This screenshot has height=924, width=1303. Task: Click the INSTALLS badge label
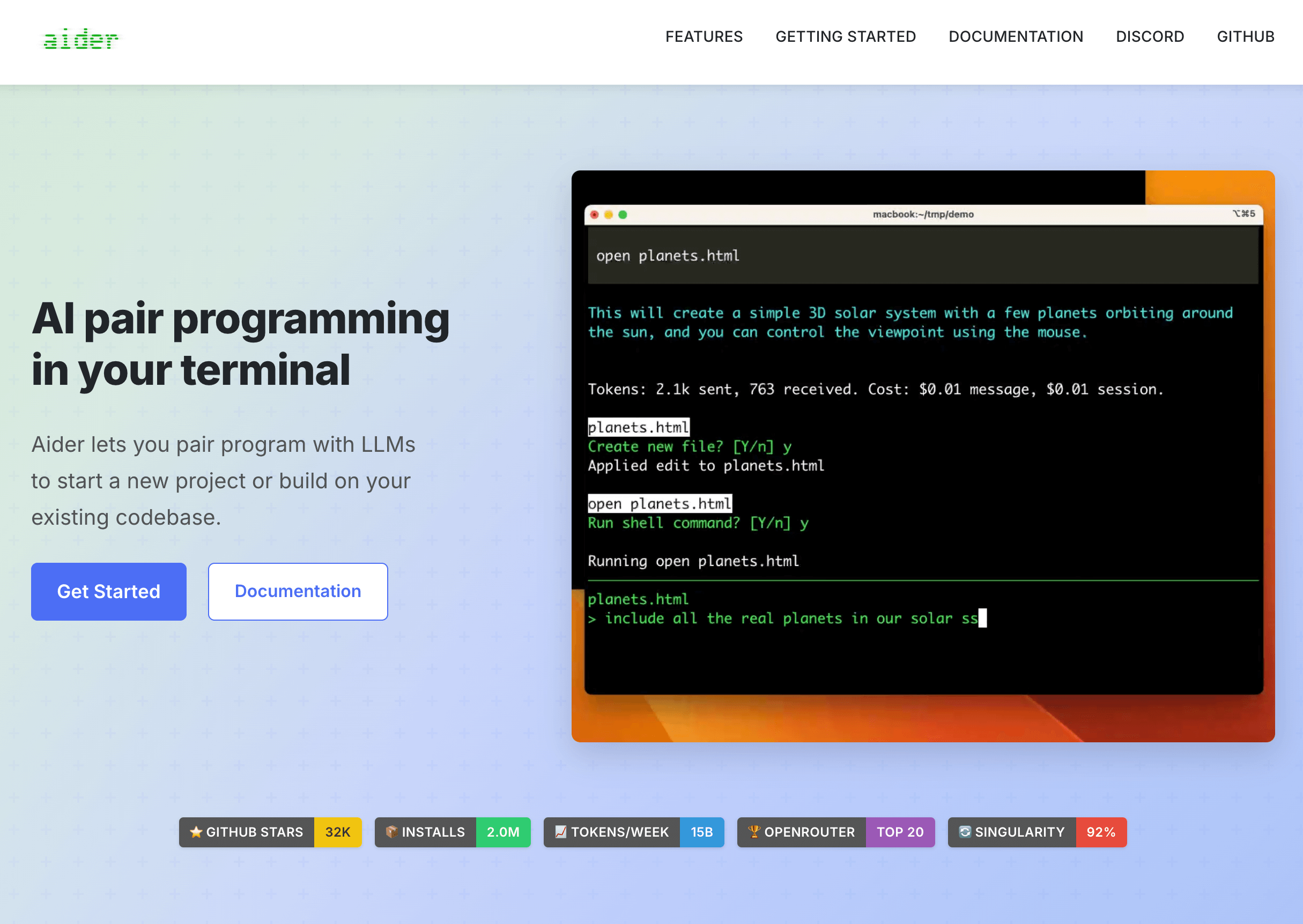tap(433, 832)
